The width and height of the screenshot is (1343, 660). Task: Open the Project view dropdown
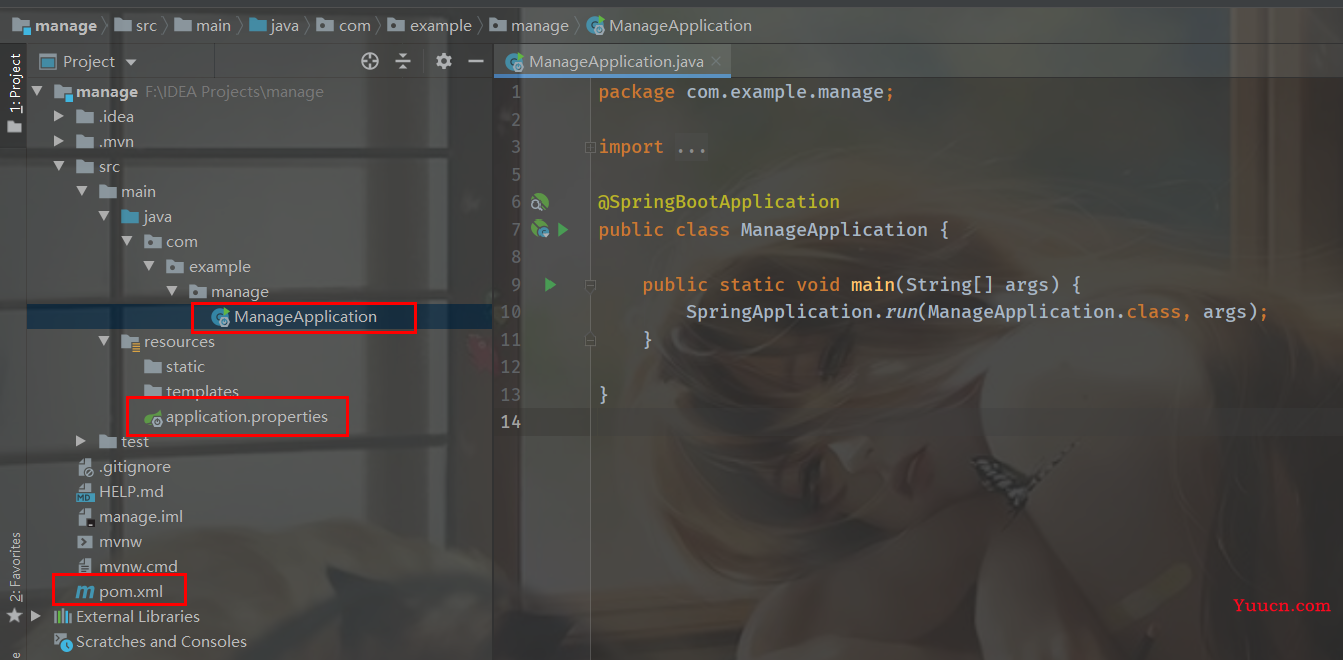coord(131,62)
